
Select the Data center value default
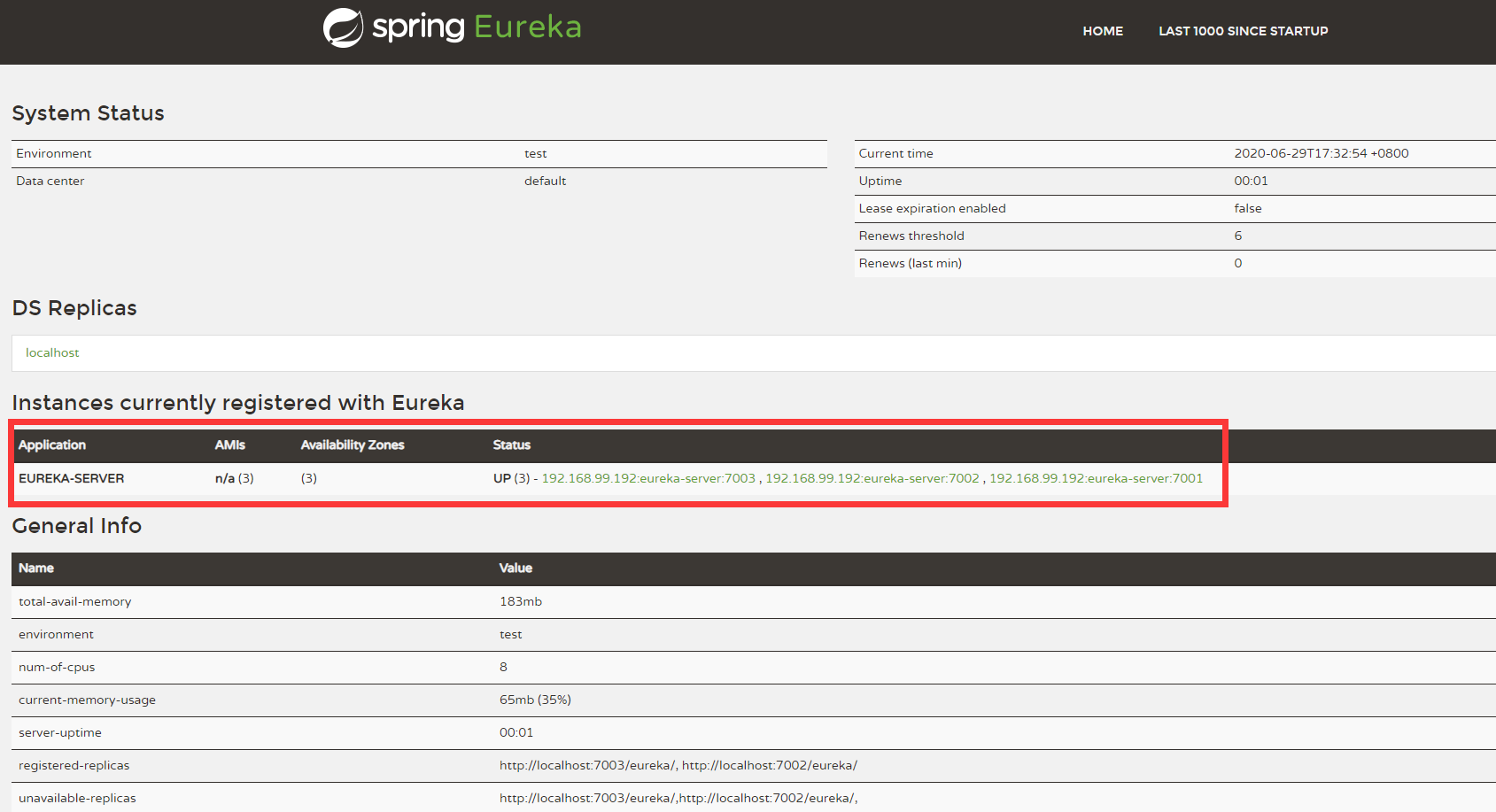coord(546,181)
